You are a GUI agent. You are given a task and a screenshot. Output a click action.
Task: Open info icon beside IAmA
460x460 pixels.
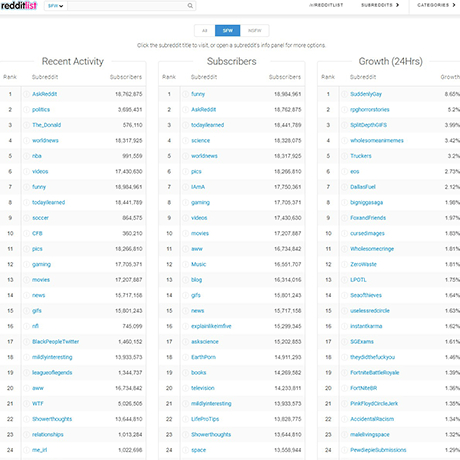(x=185, y=187)
